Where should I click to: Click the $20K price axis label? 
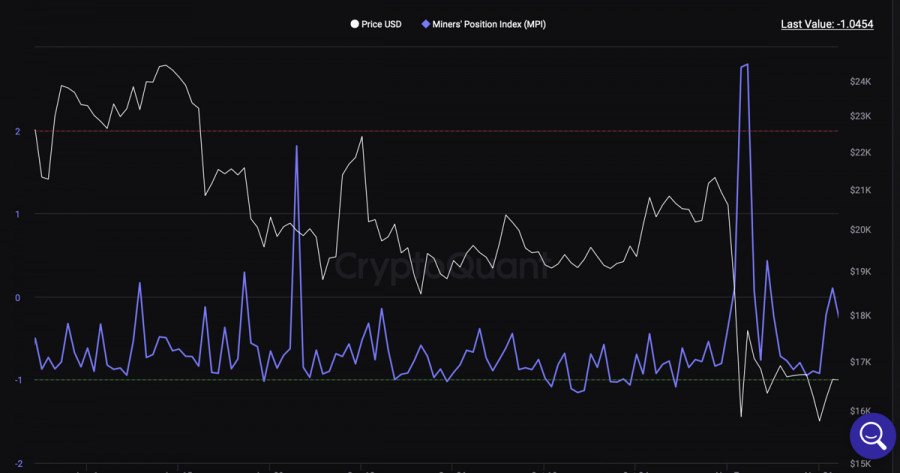[861, 230]
